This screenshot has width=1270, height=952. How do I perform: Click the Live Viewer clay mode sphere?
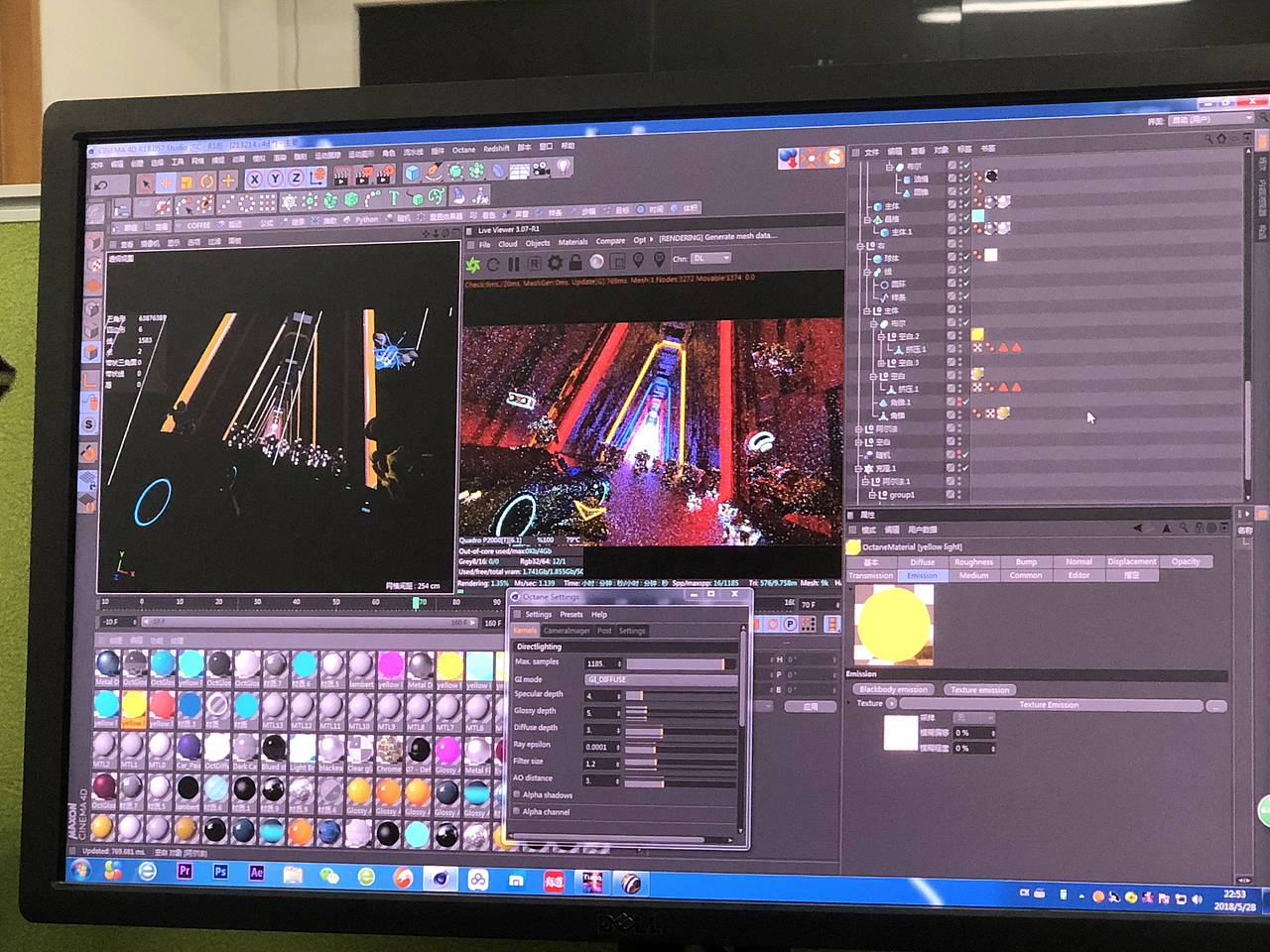tap(596, 262)
